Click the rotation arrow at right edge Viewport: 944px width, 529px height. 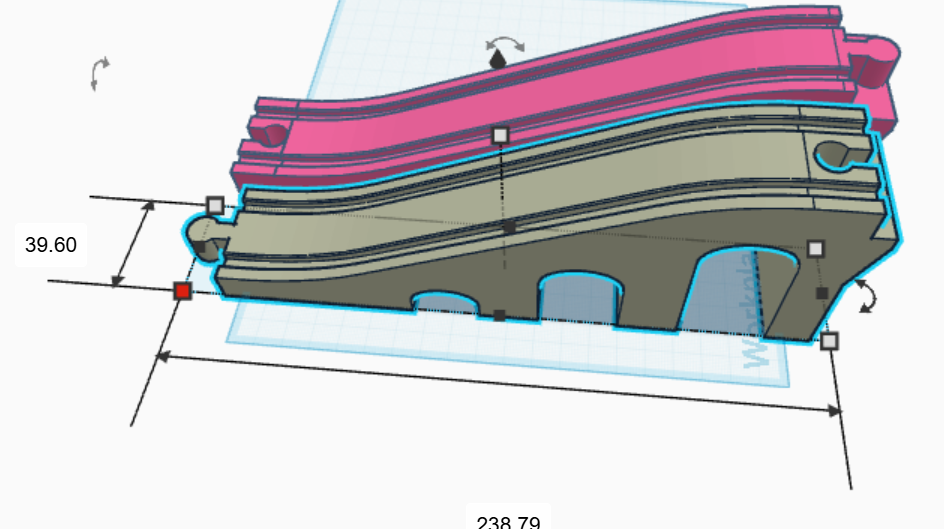pyautogui.click(x=866, y=296)
